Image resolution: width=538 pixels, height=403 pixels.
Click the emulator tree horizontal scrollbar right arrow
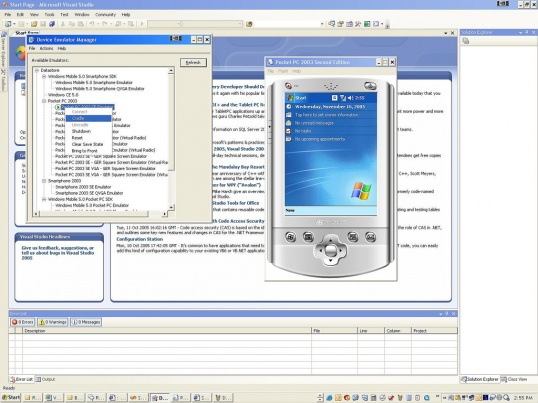[165, 214]
